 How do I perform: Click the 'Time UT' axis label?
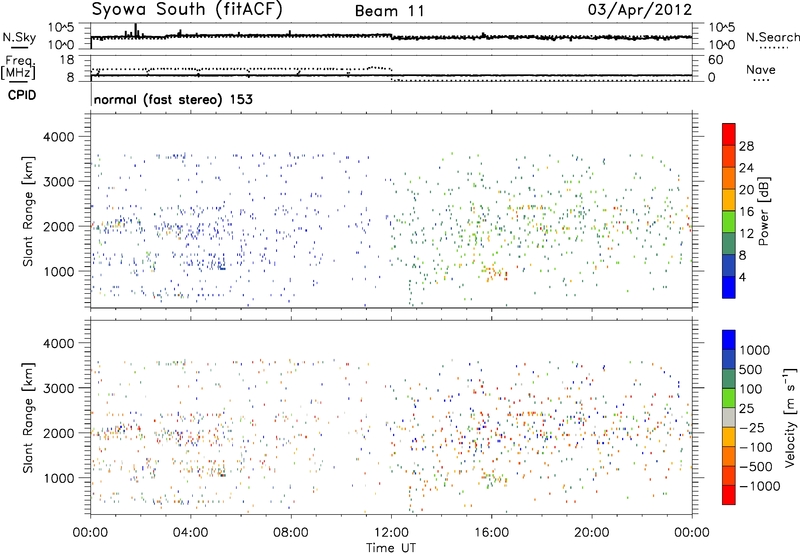point(391,548)
